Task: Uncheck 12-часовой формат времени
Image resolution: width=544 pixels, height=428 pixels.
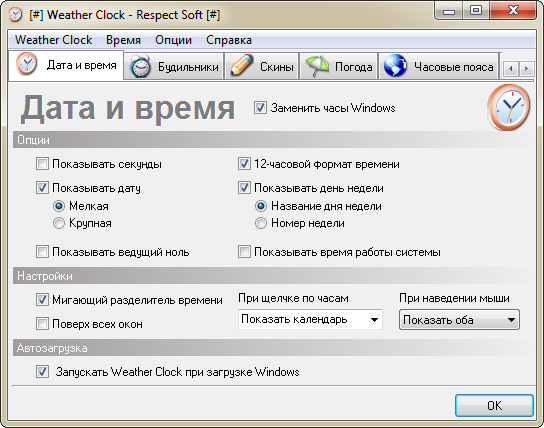Action: (x=244, y=164)
